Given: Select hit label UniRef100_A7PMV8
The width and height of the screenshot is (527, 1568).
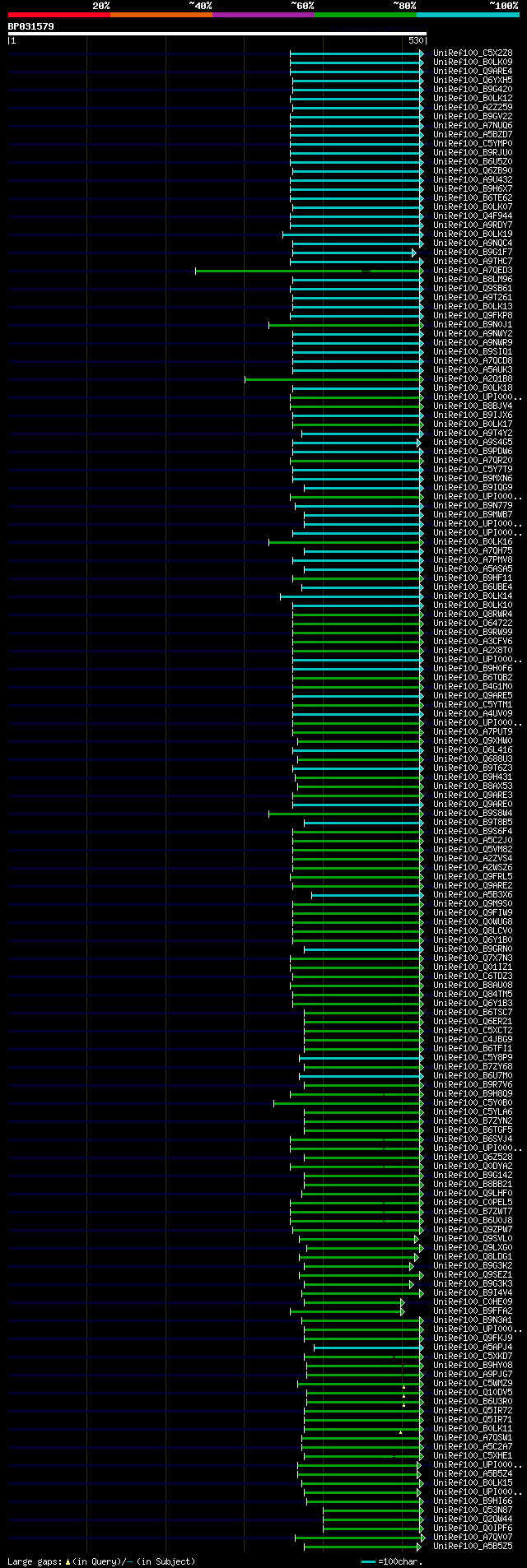Looking at the screenshot, I should (x=473, y=559).
